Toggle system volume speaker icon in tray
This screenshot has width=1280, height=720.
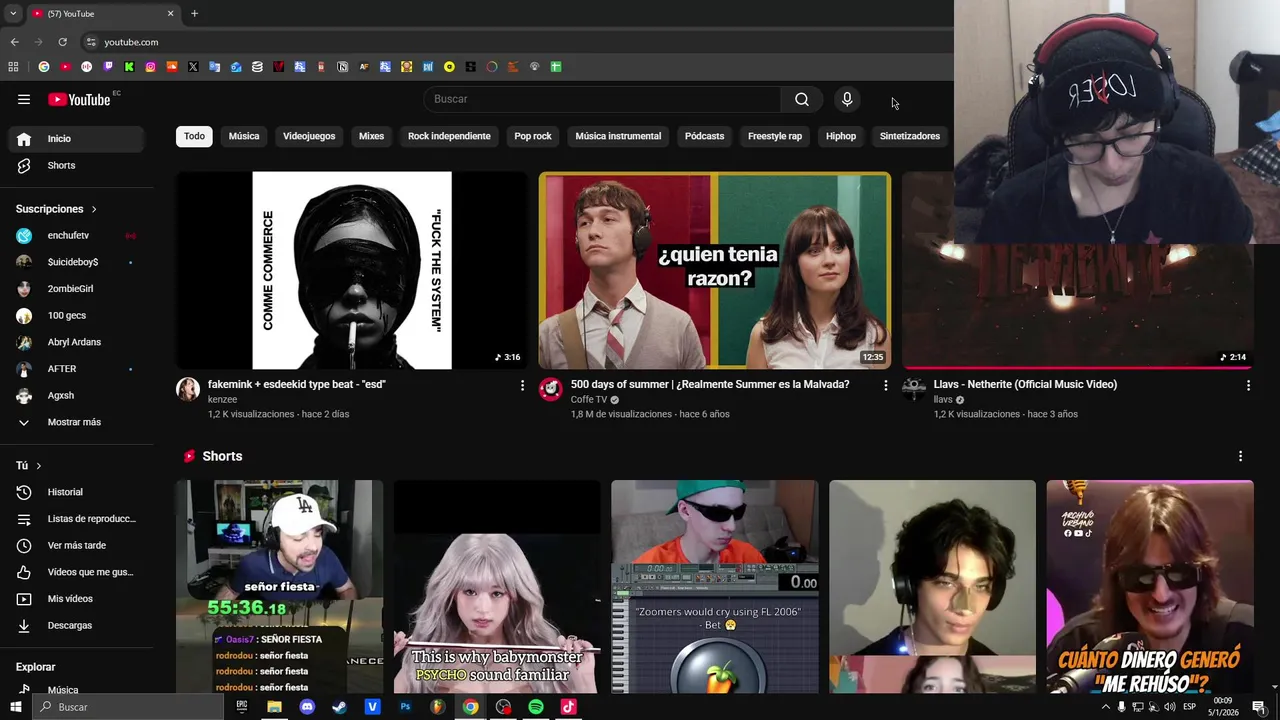1170,707
